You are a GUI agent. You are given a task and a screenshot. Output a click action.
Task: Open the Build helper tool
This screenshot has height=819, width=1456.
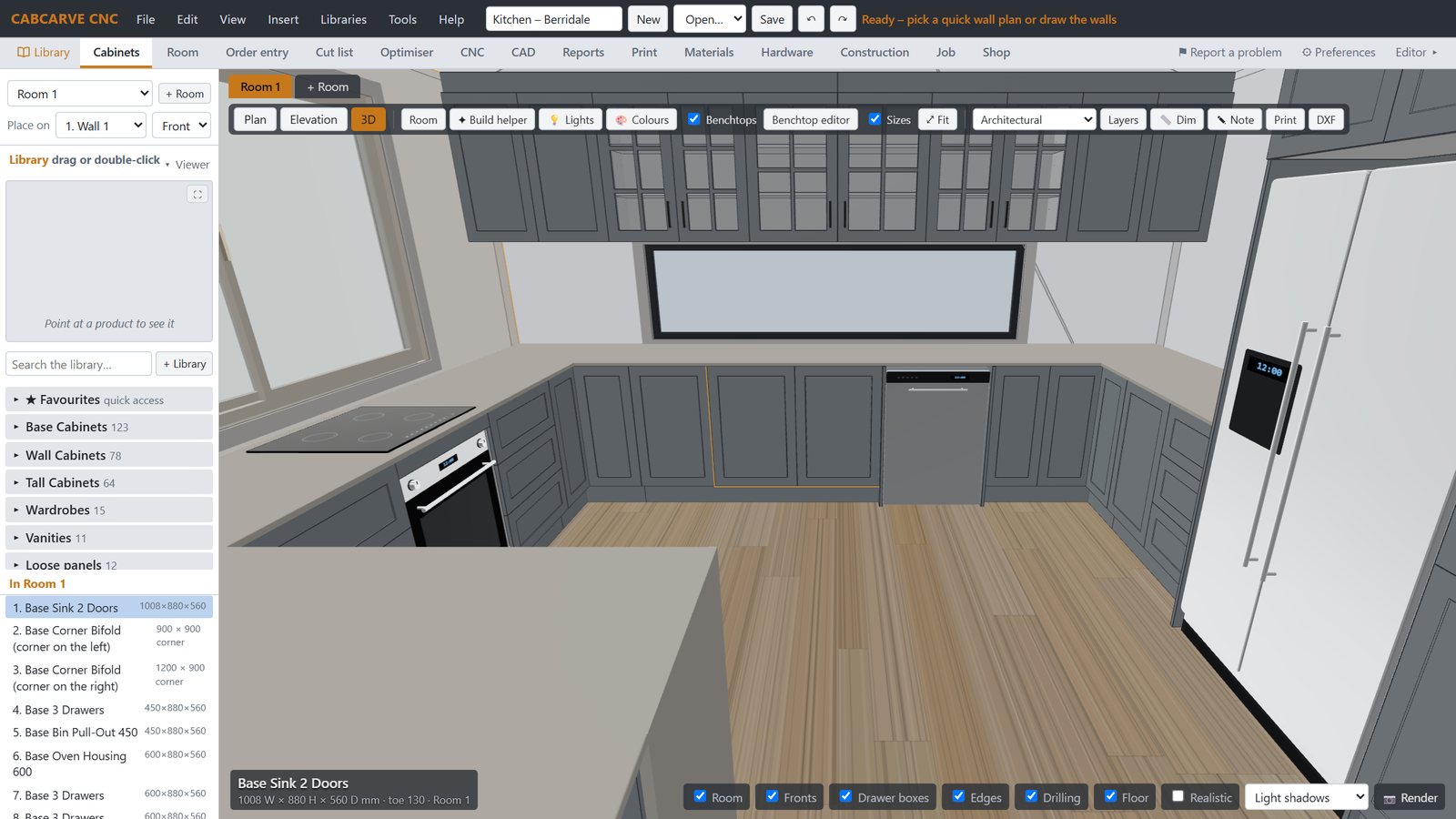pyautogui.click(x=492, y=119)
